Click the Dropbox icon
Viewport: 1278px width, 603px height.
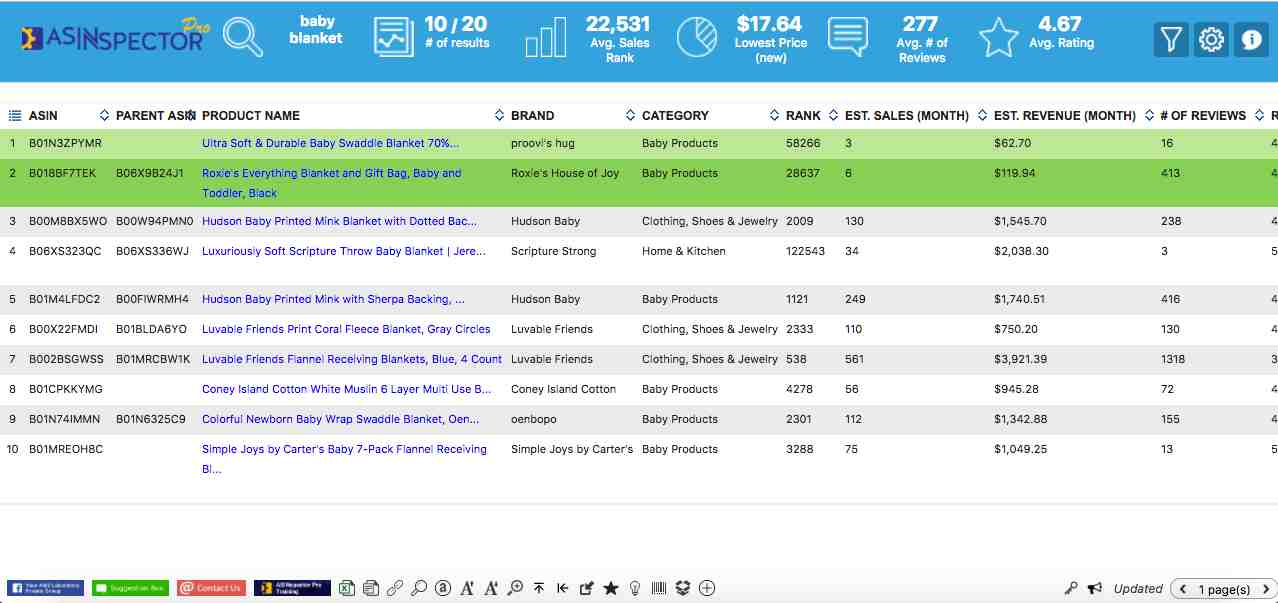point(683,588)
